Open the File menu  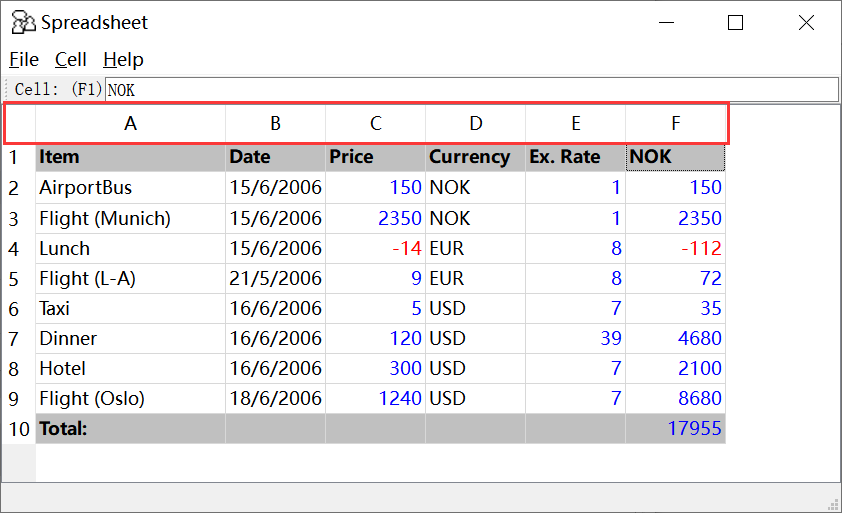click(x=24, y=60)
